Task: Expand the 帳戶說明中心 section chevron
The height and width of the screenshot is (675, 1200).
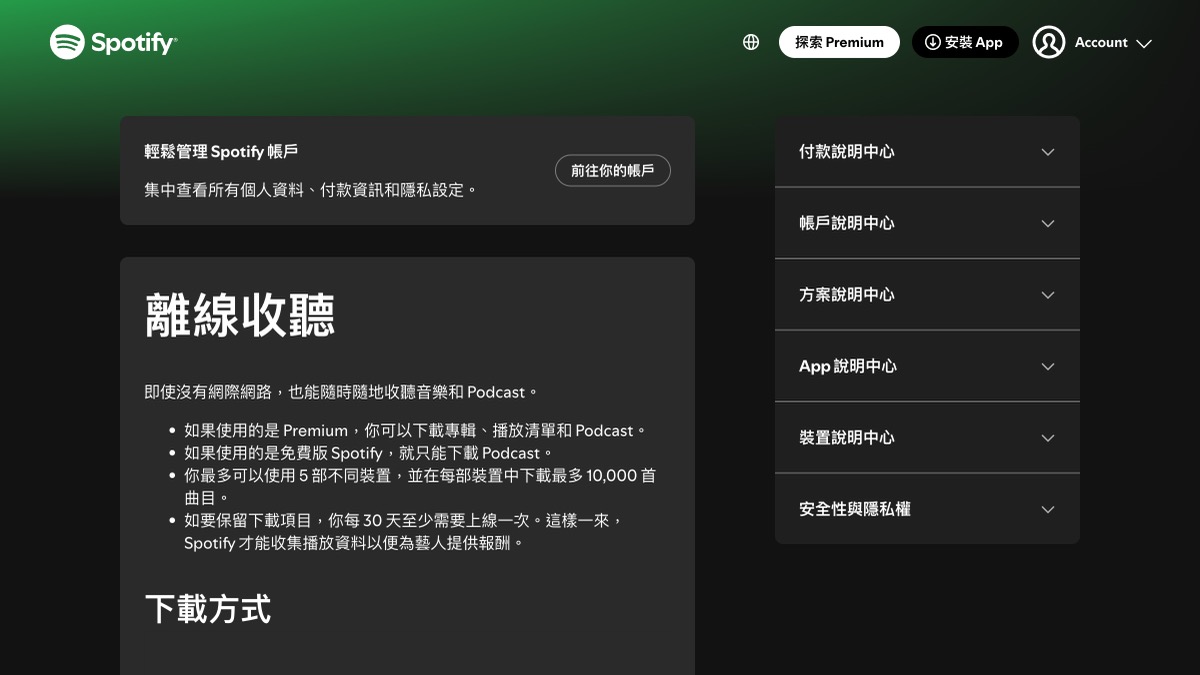Action: point(1048,223)
